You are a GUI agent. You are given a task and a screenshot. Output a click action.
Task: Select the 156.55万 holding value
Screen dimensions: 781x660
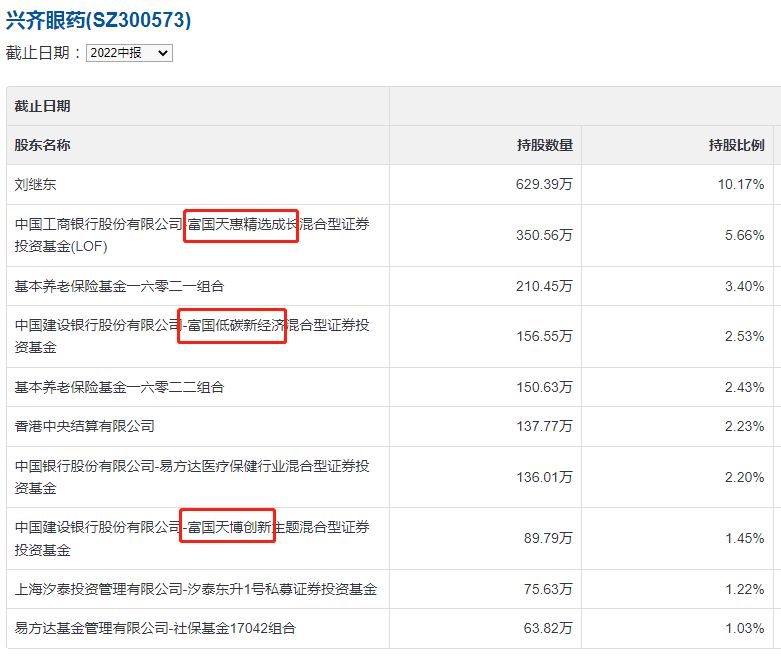tap(544, 336)
